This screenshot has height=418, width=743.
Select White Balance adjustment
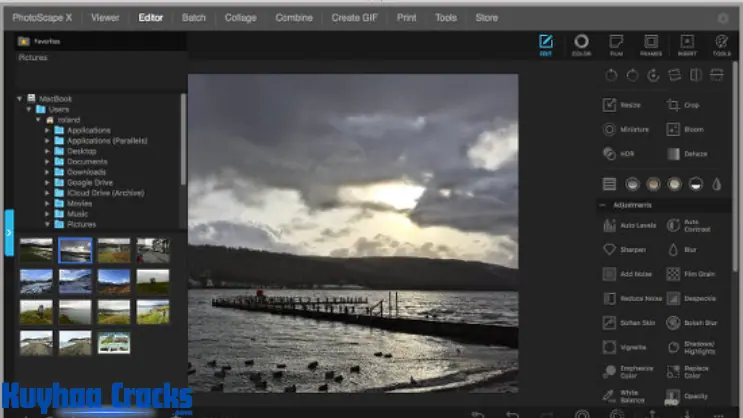[624, 396]
